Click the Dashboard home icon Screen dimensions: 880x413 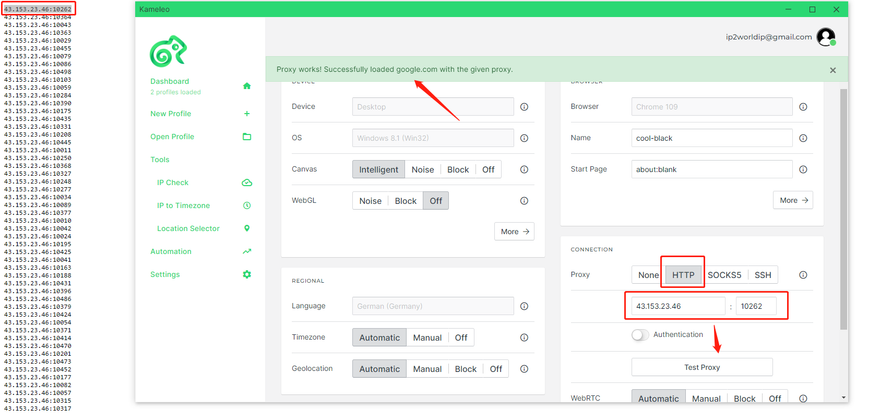point(247,86)
